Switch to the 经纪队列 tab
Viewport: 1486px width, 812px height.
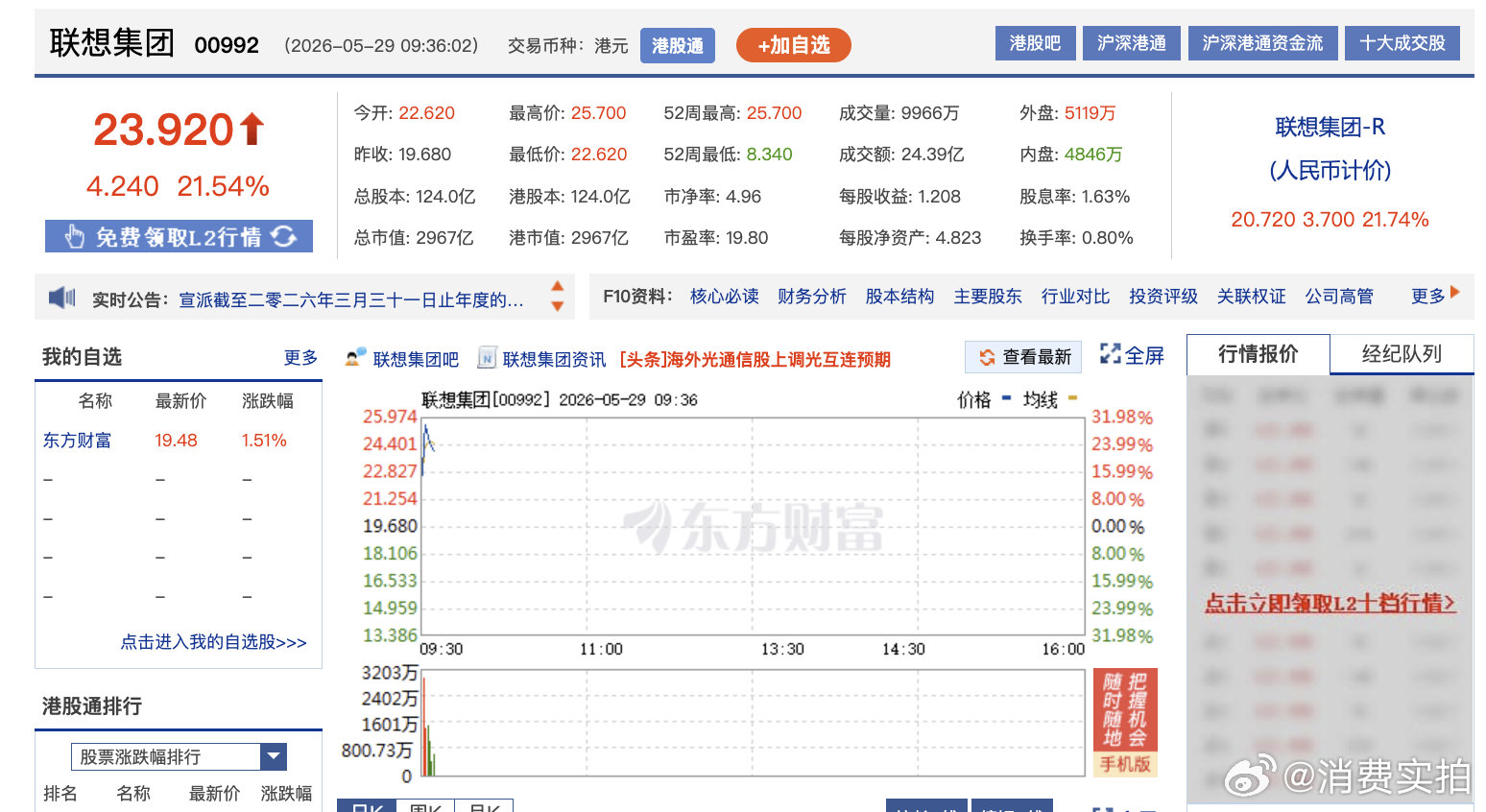(1402, 354)
